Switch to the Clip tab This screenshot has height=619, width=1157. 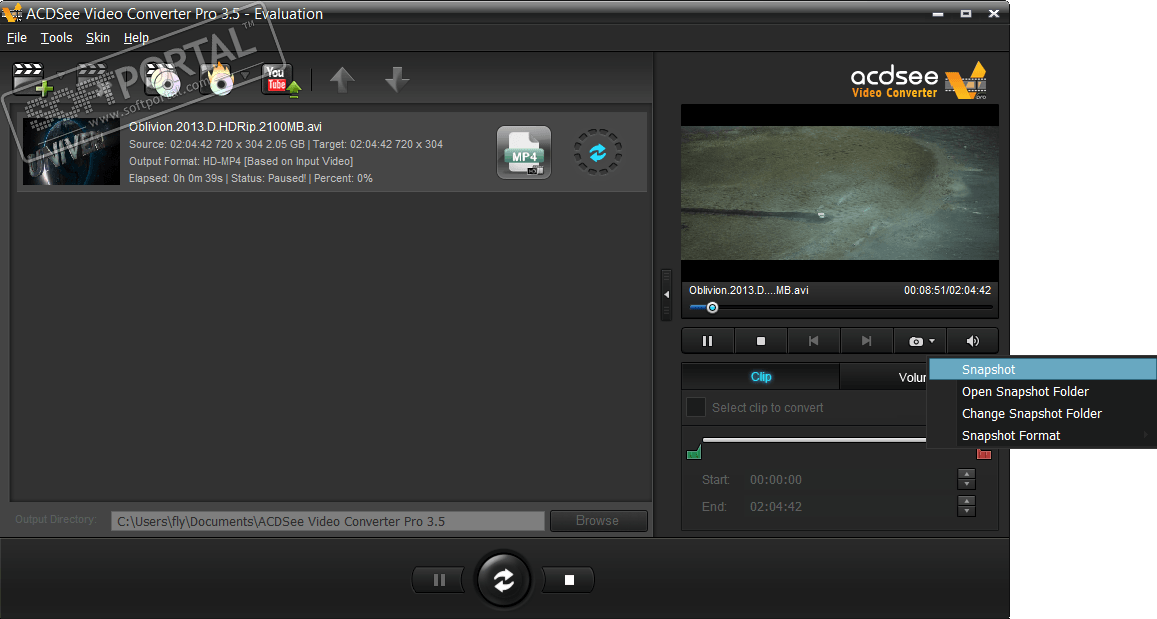(x=761, y=377)
